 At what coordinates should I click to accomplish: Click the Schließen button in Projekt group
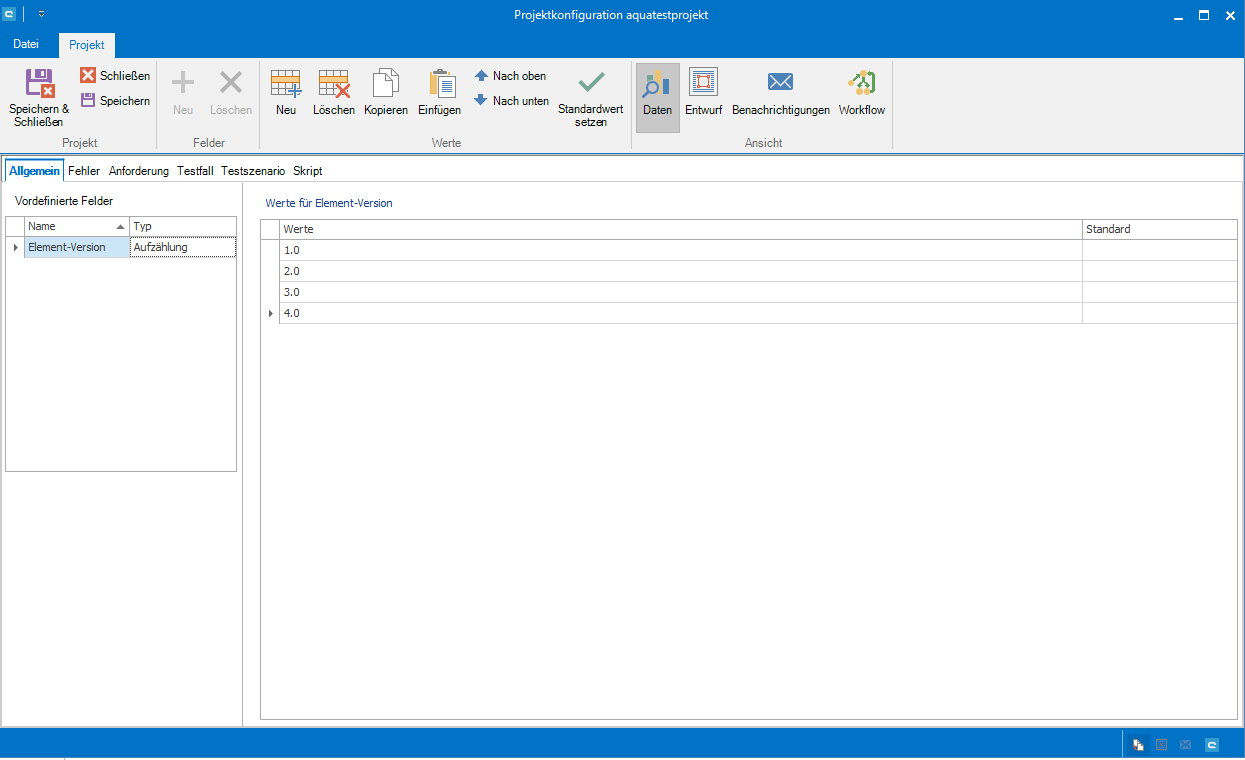click(x=115, y=76)
